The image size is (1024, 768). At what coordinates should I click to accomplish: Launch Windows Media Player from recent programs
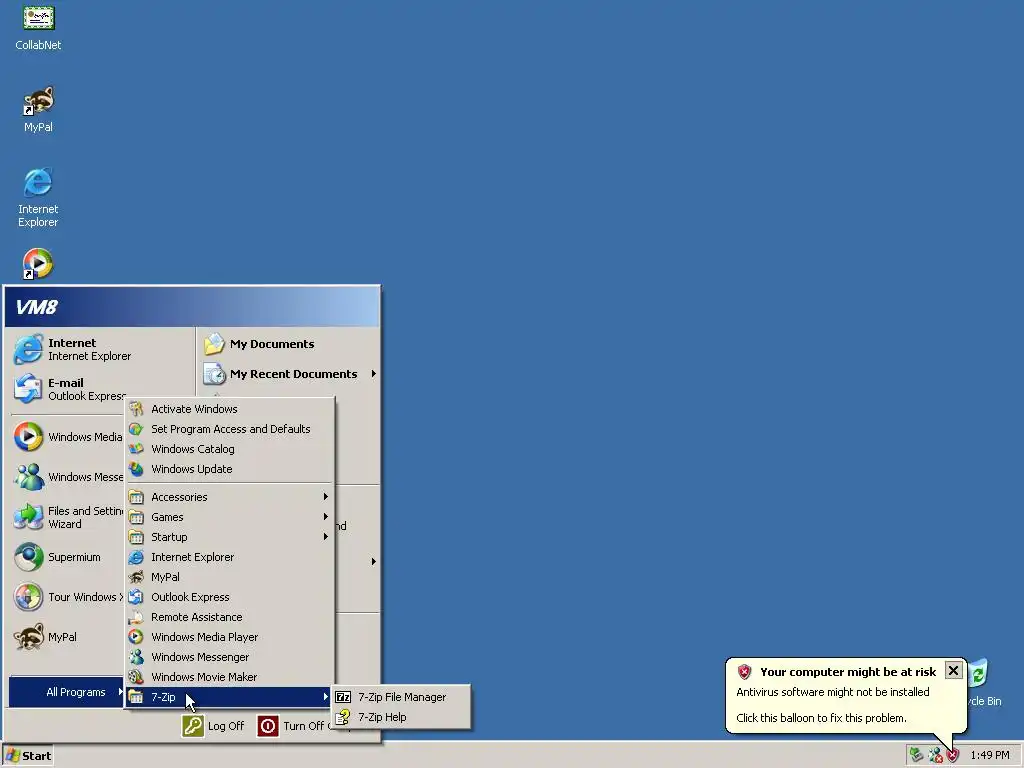point(68,437)
